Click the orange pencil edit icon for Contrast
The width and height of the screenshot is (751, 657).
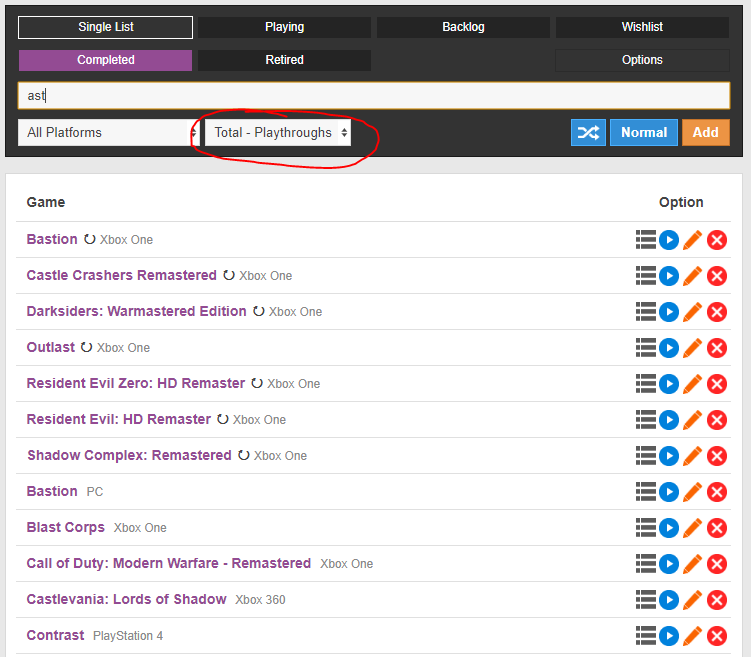point(692,636)
